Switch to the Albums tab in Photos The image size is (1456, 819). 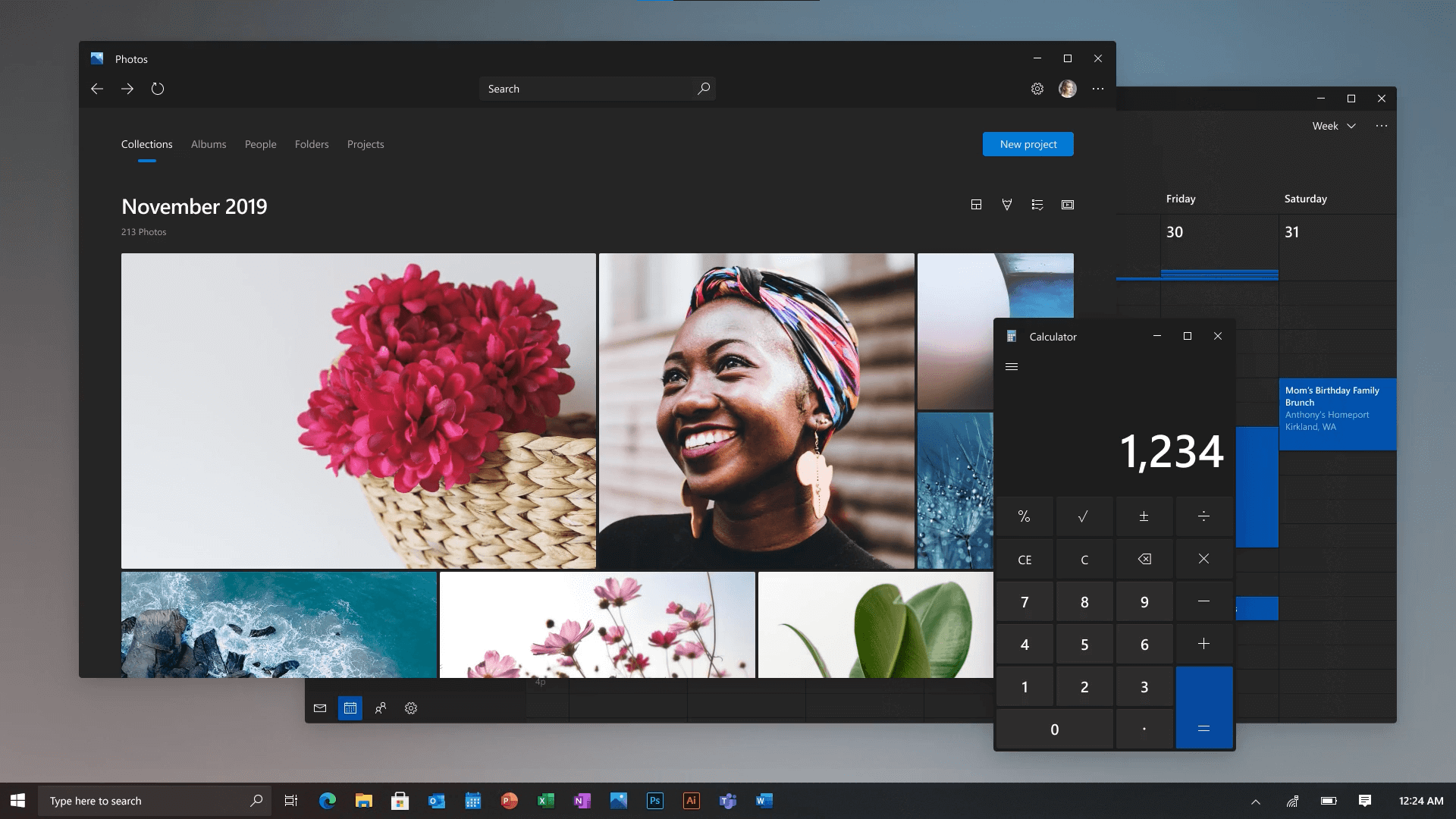pyautogui.click(x=208, y=144)
